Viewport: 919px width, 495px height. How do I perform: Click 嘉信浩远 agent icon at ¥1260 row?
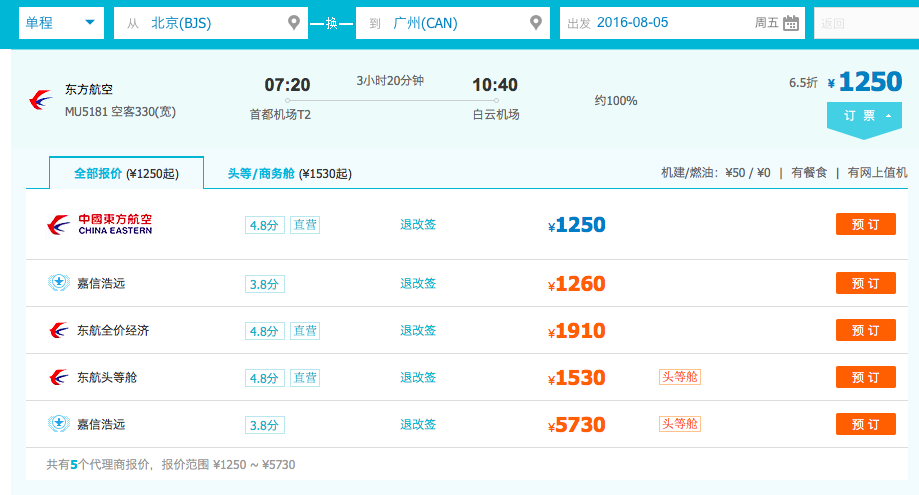pyautogui.click(x=59, y=283)
